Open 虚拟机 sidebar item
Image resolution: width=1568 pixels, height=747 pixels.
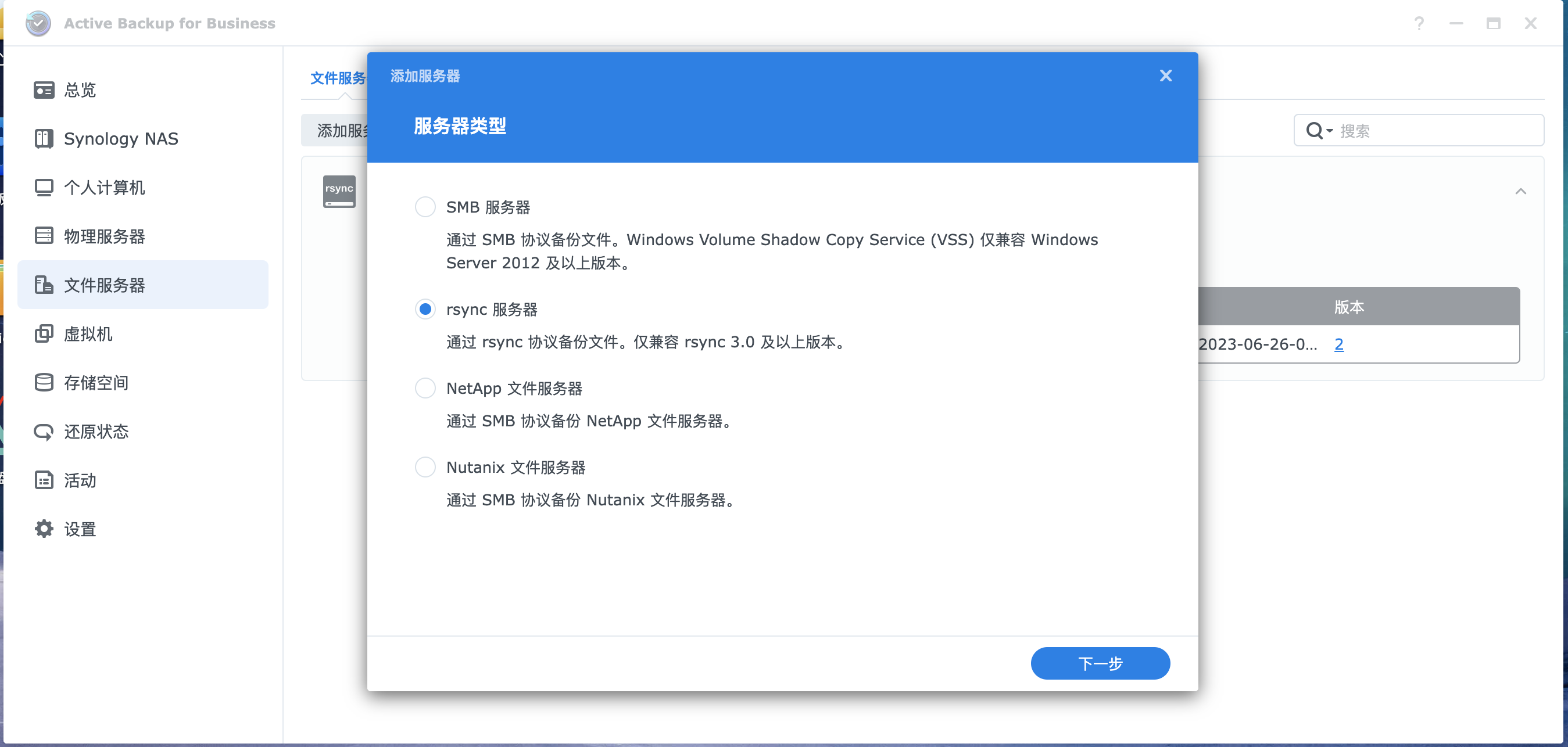[142, 333]
